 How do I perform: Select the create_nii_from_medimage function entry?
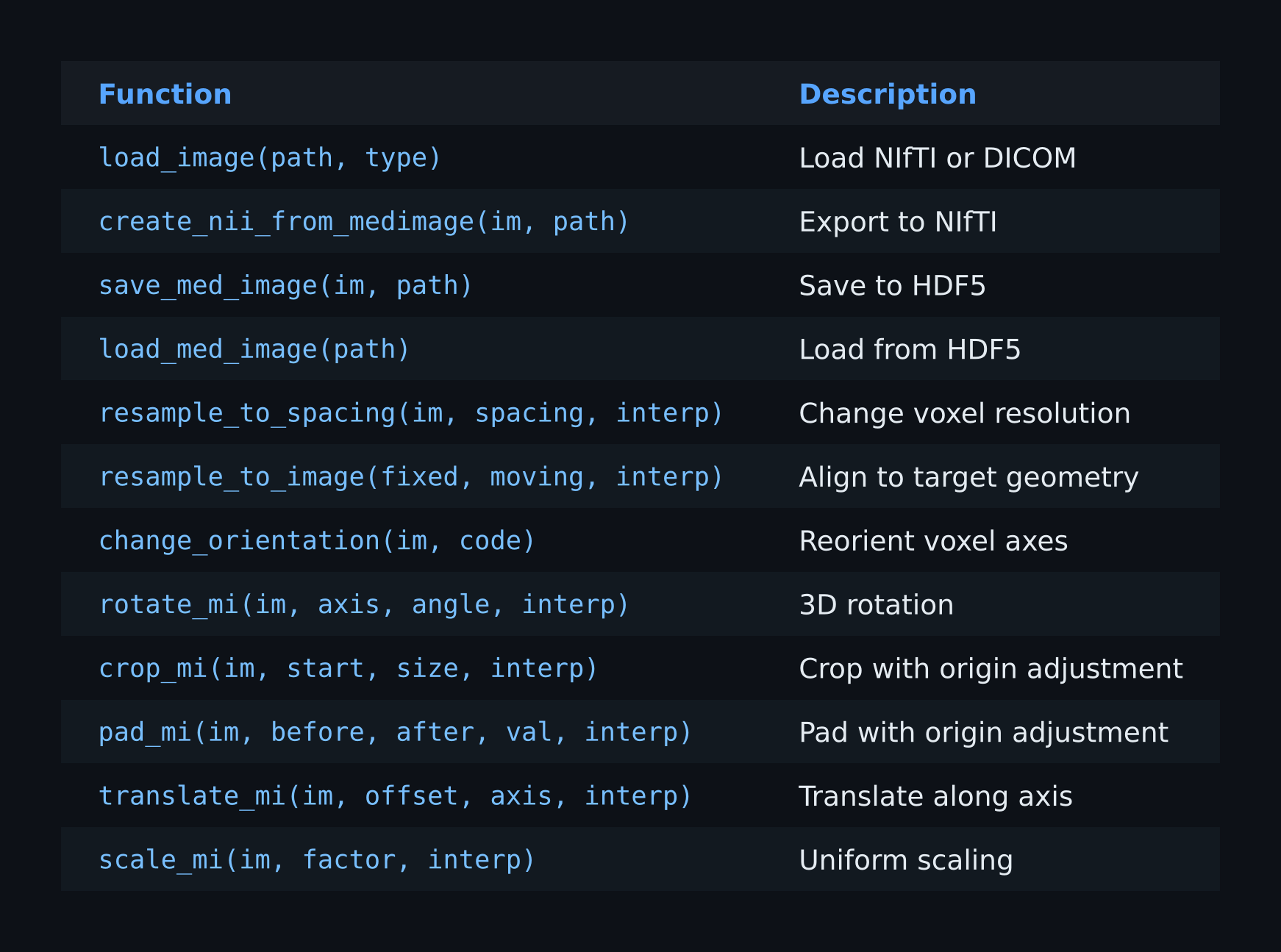coord(363,222)
